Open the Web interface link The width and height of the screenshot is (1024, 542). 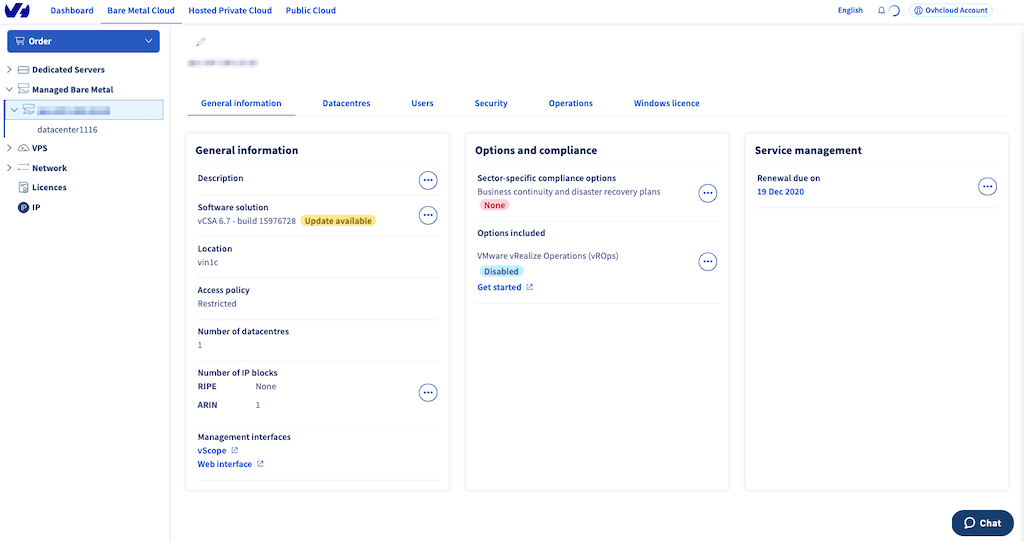(225, 464)
